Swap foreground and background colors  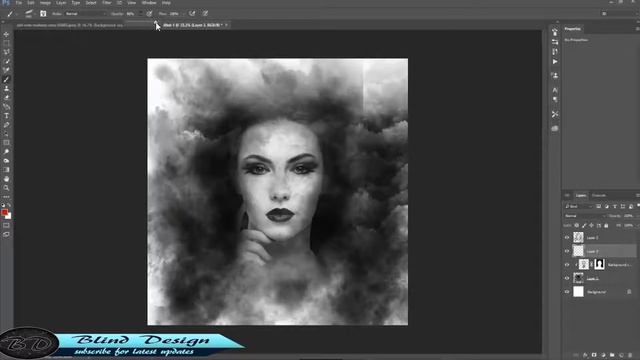pyautogui.click(x=9, y=205)
